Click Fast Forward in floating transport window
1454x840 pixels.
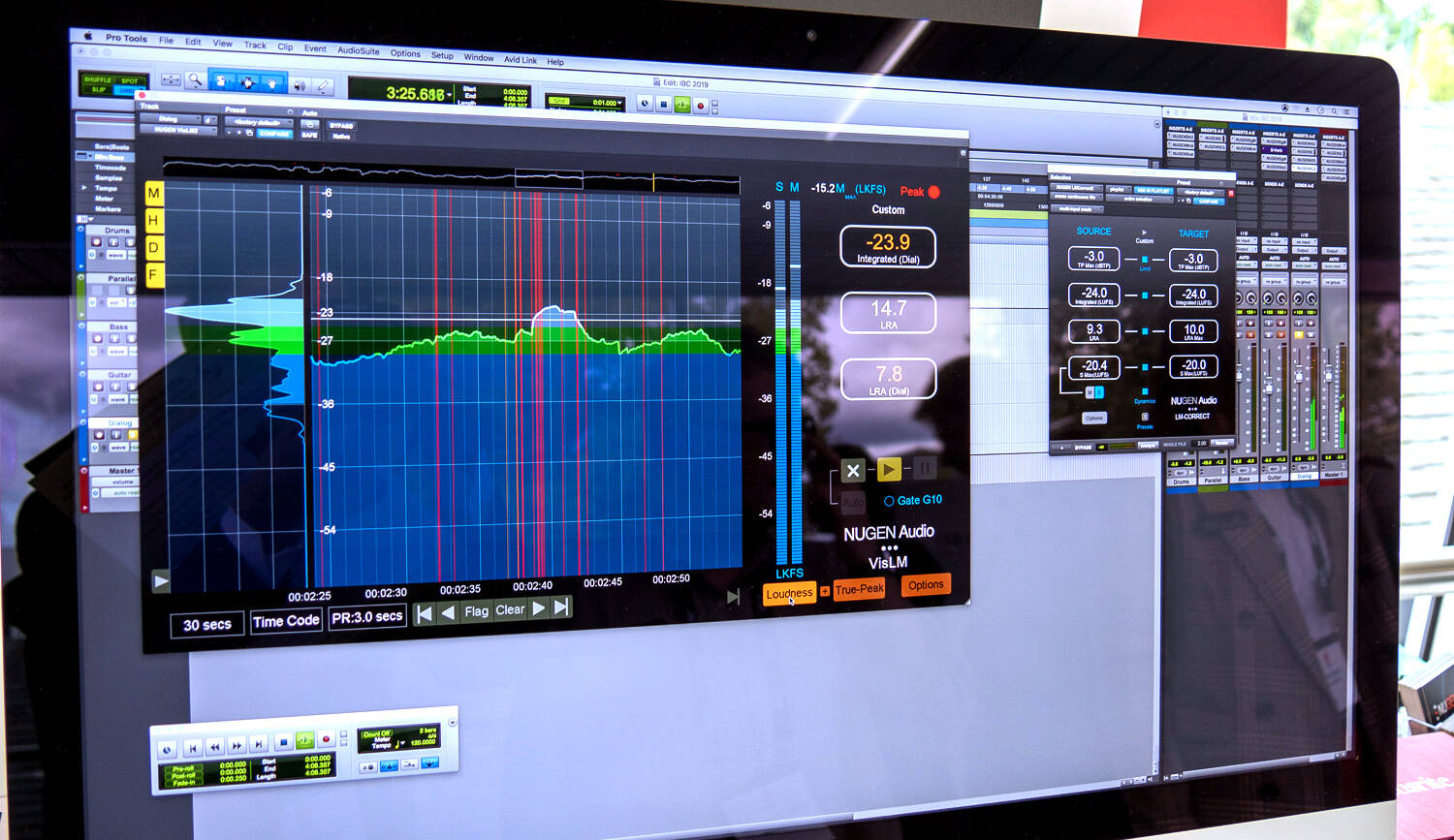point(237,746)
